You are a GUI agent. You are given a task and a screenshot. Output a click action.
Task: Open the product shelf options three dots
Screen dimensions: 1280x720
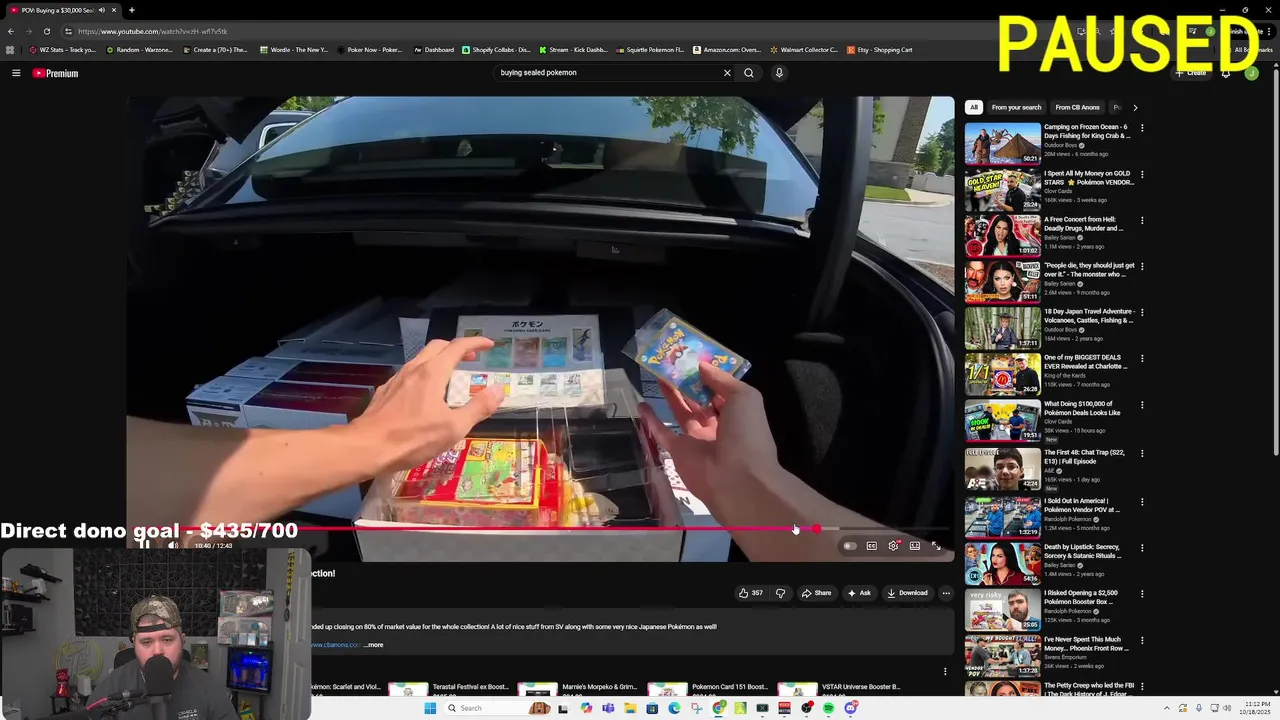tap(945, 671)
